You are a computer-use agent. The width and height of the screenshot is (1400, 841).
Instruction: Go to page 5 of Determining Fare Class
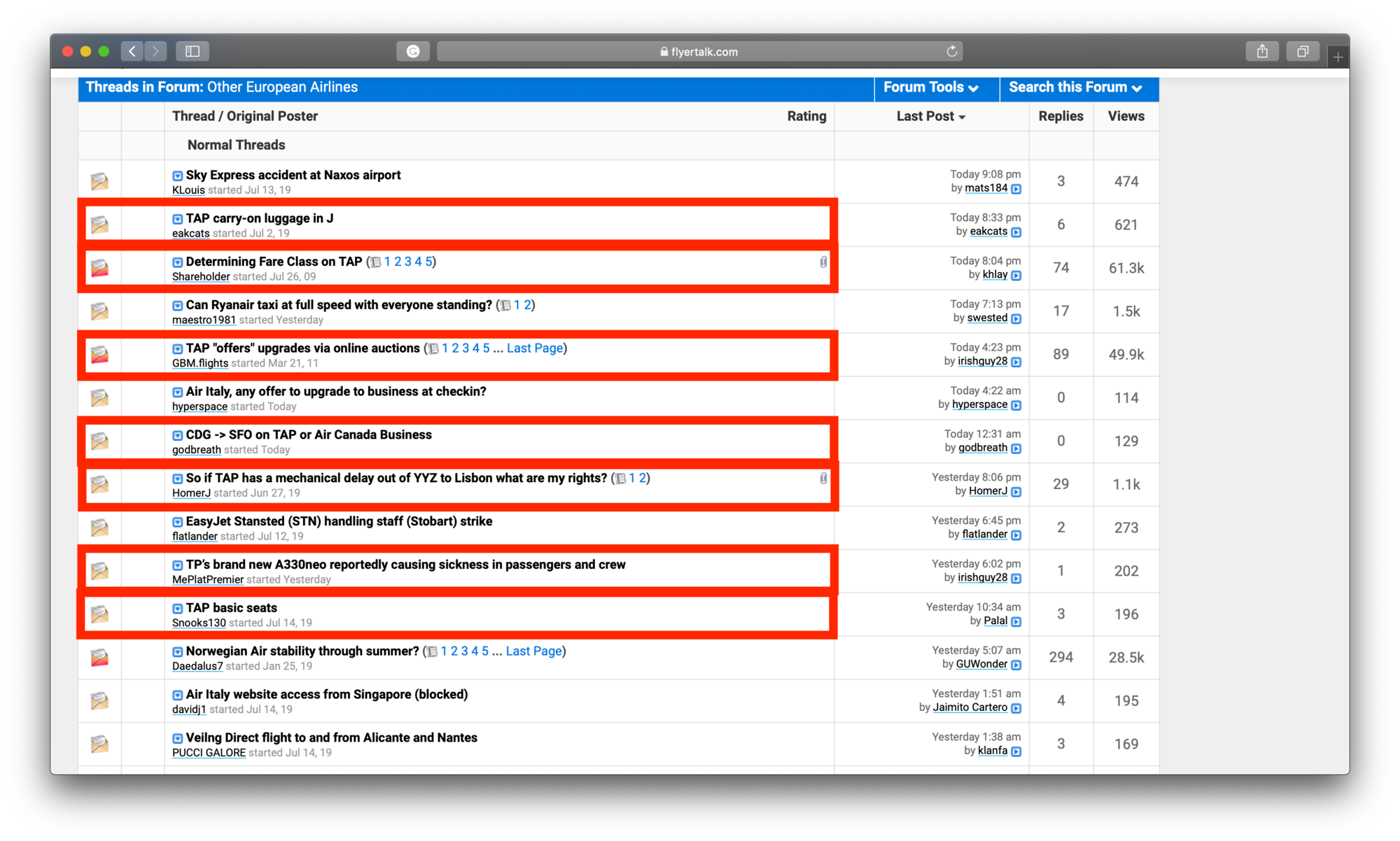point(428,262)
